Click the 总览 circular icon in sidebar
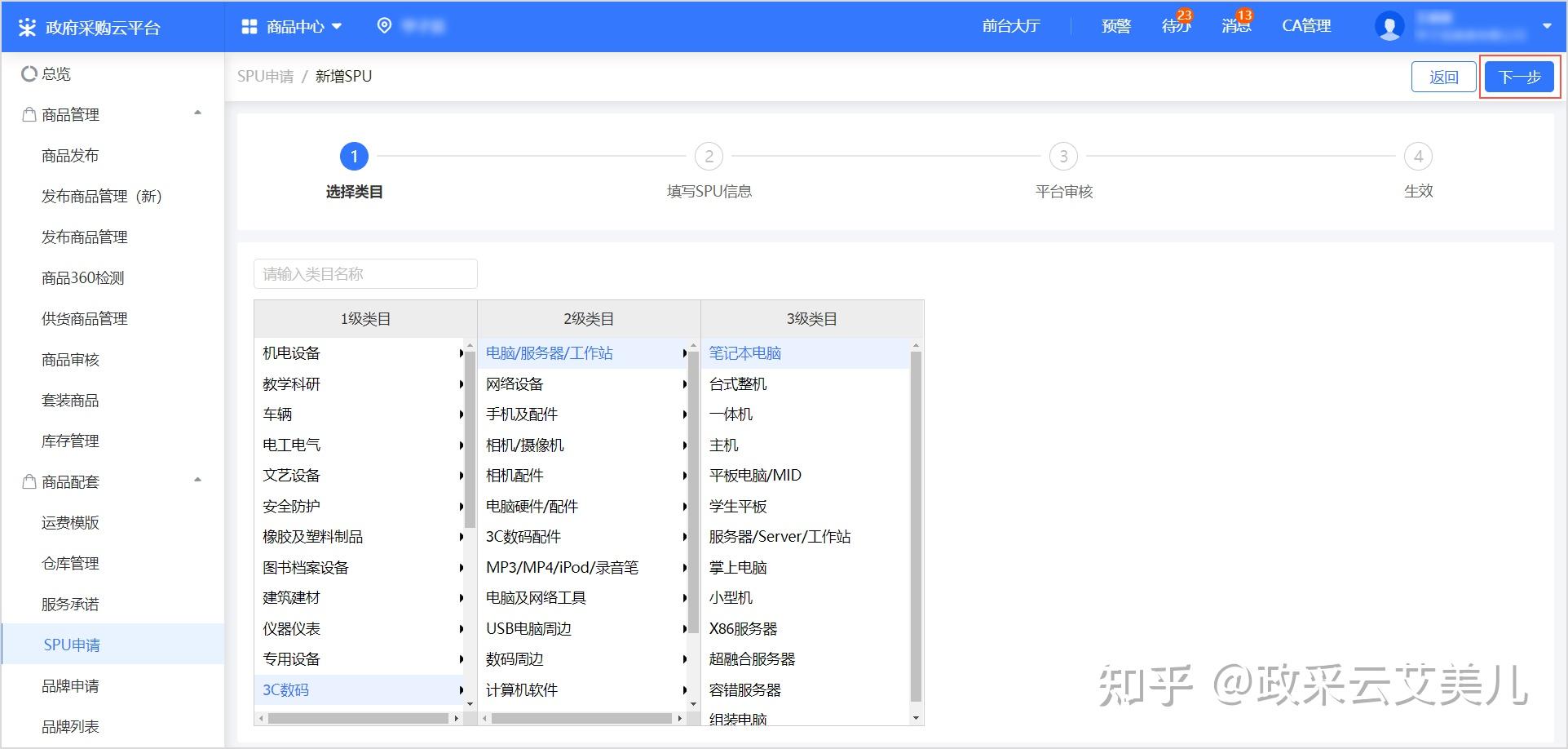The image size is (1568, 749). (28, 74)
